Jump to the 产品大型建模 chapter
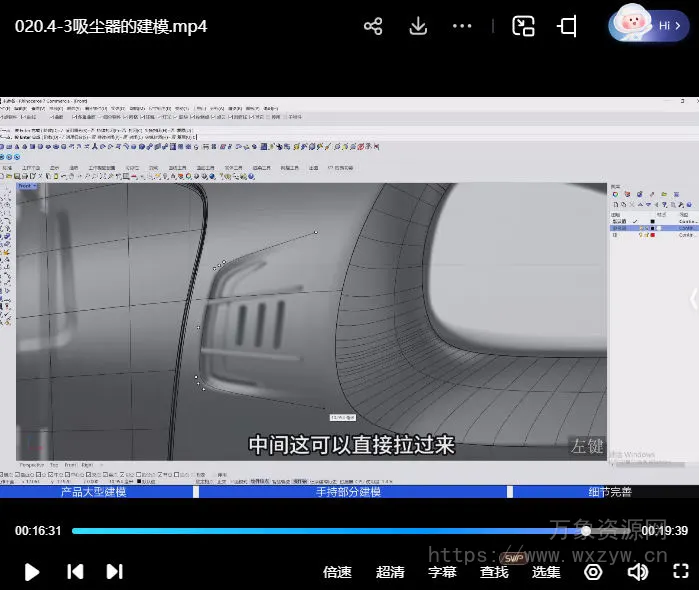 click(93, 492)
